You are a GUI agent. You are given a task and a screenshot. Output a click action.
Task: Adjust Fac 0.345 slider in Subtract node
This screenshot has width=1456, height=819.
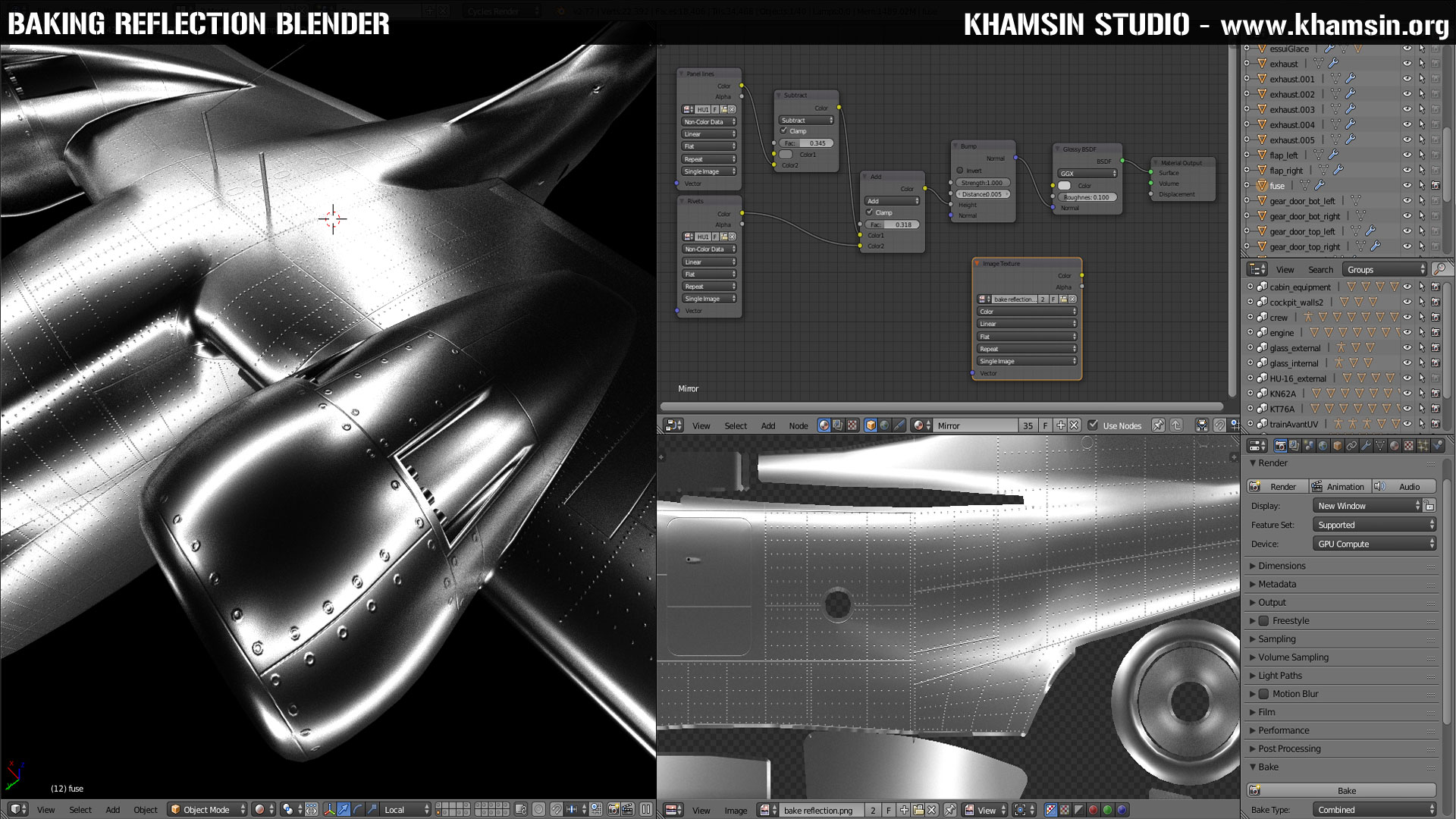tap(807, 143)
